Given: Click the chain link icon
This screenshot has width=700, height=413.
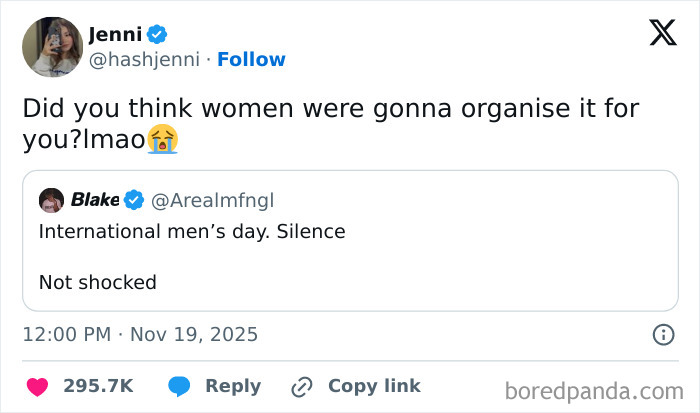Looking at the screenshot, I should tap(301, 386).
